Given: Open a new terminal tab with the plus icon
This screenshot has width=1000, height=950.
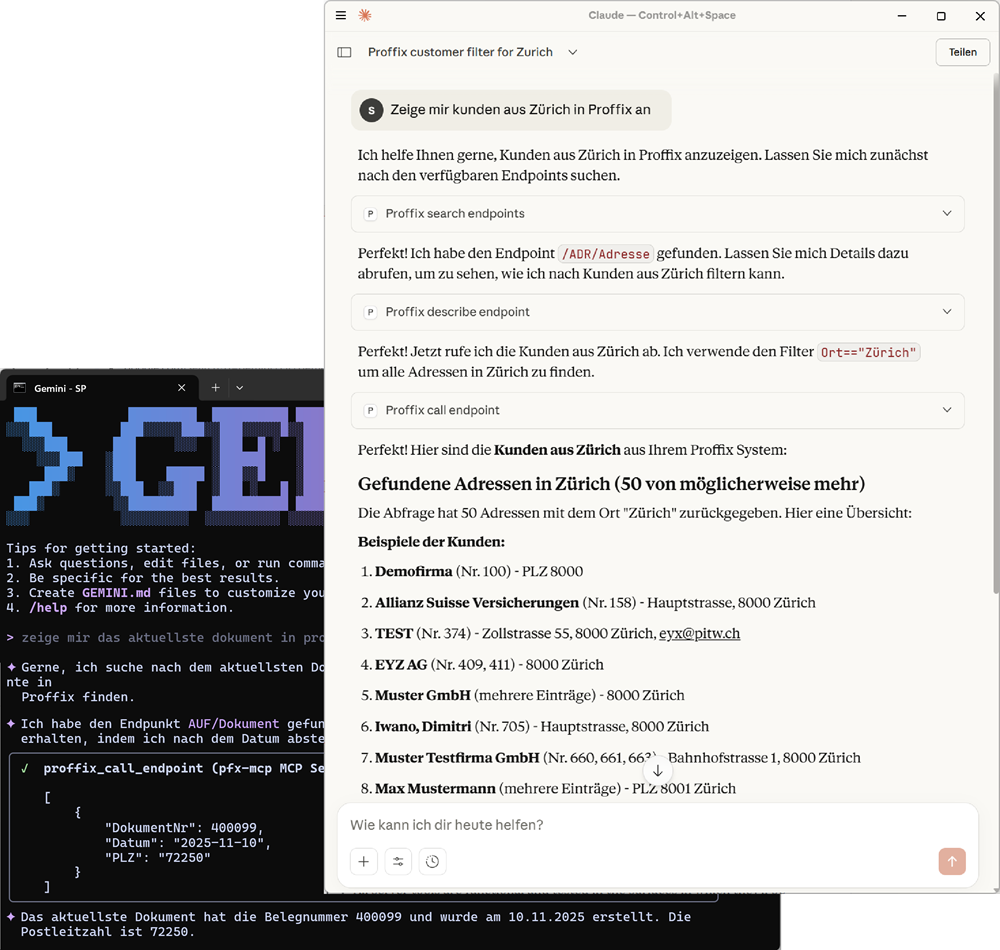Looking at the screenshot, I should [213, 387].
